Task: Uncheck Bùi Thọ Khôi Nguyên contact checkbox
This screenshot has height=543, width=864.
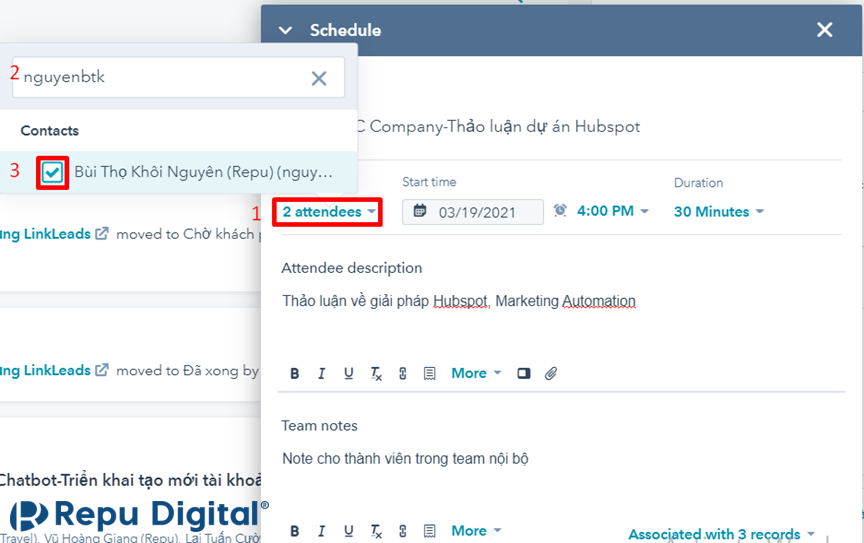Action: (x=52, y=173)
